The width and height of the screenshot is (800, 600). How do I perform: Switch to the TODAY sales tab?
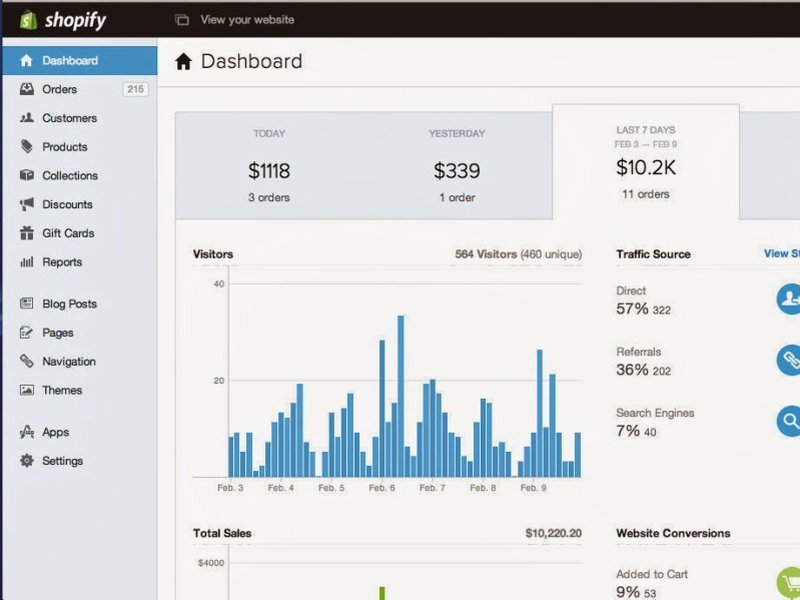pos(269,166)
